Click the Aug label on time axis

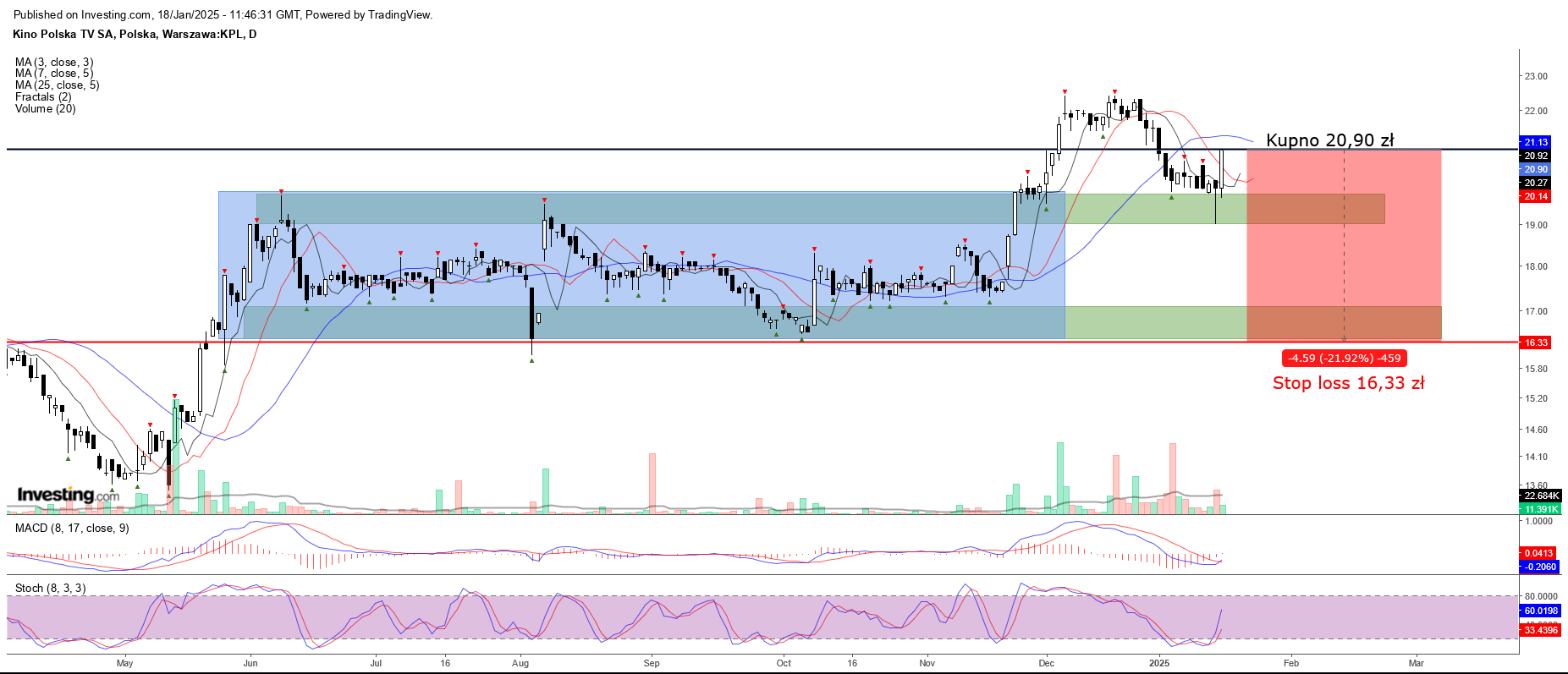point(520,663)
